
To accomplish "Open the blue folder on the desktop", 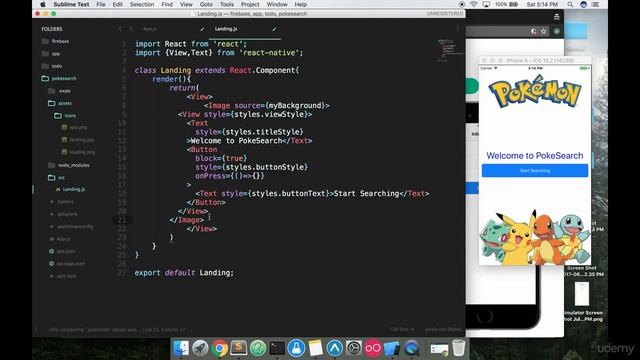I will pyautogui.click(x=576, y=31).
